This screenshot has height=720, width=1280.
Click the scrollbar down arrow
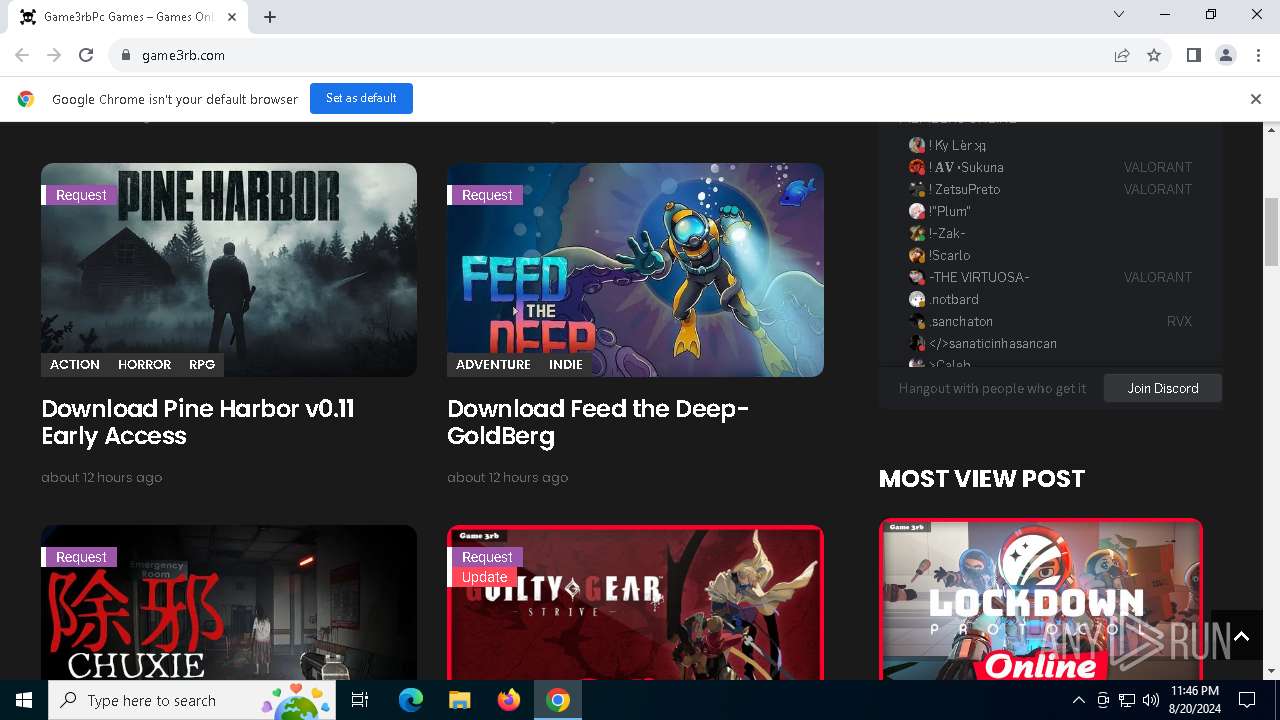coord(1271,672)
